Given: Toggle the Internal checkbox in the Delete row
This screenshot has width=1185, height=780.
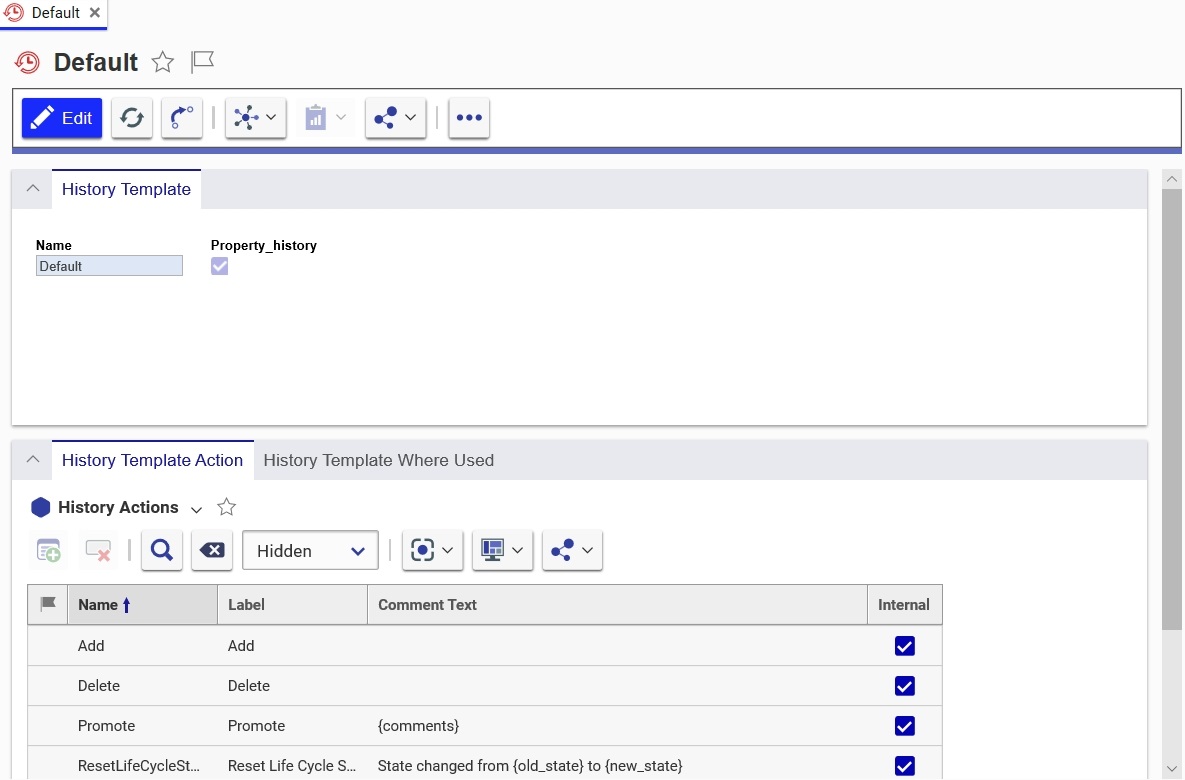Looking at the screenshot, I should (x=905, y=686).
